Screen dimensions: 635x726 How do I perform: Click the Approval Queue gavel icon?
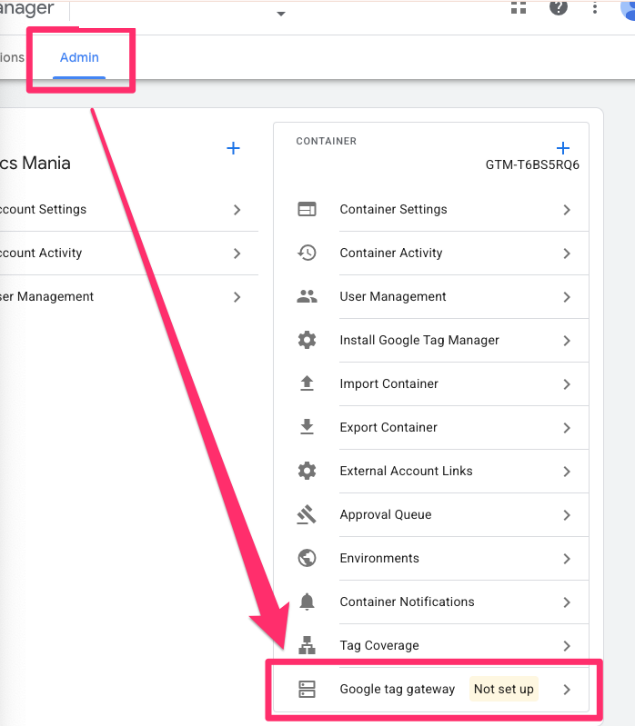click(307, 514)
